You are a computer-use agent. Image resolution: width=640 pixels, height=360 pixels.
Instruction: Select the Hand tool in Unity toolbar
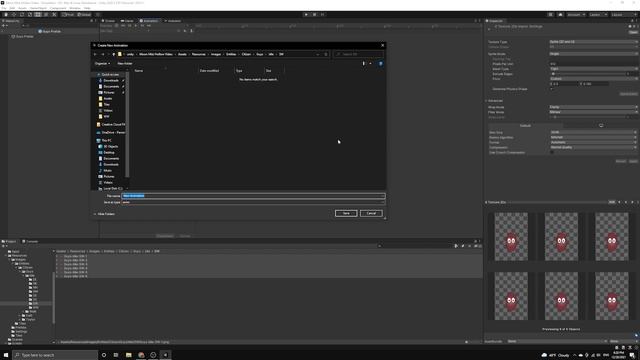6,14
